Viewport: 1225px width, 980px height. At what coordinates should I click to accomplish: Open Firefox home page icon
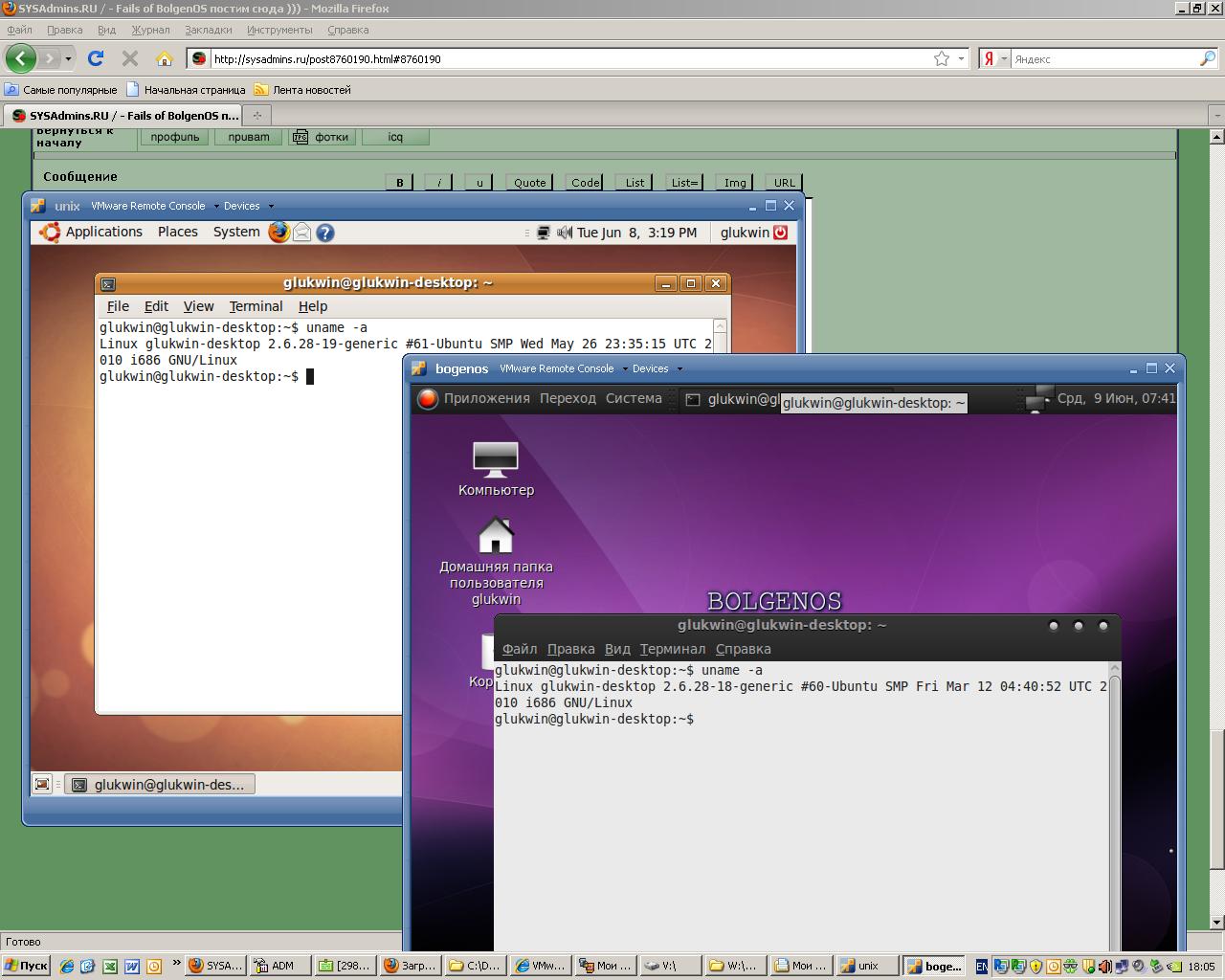click(165, 58)
